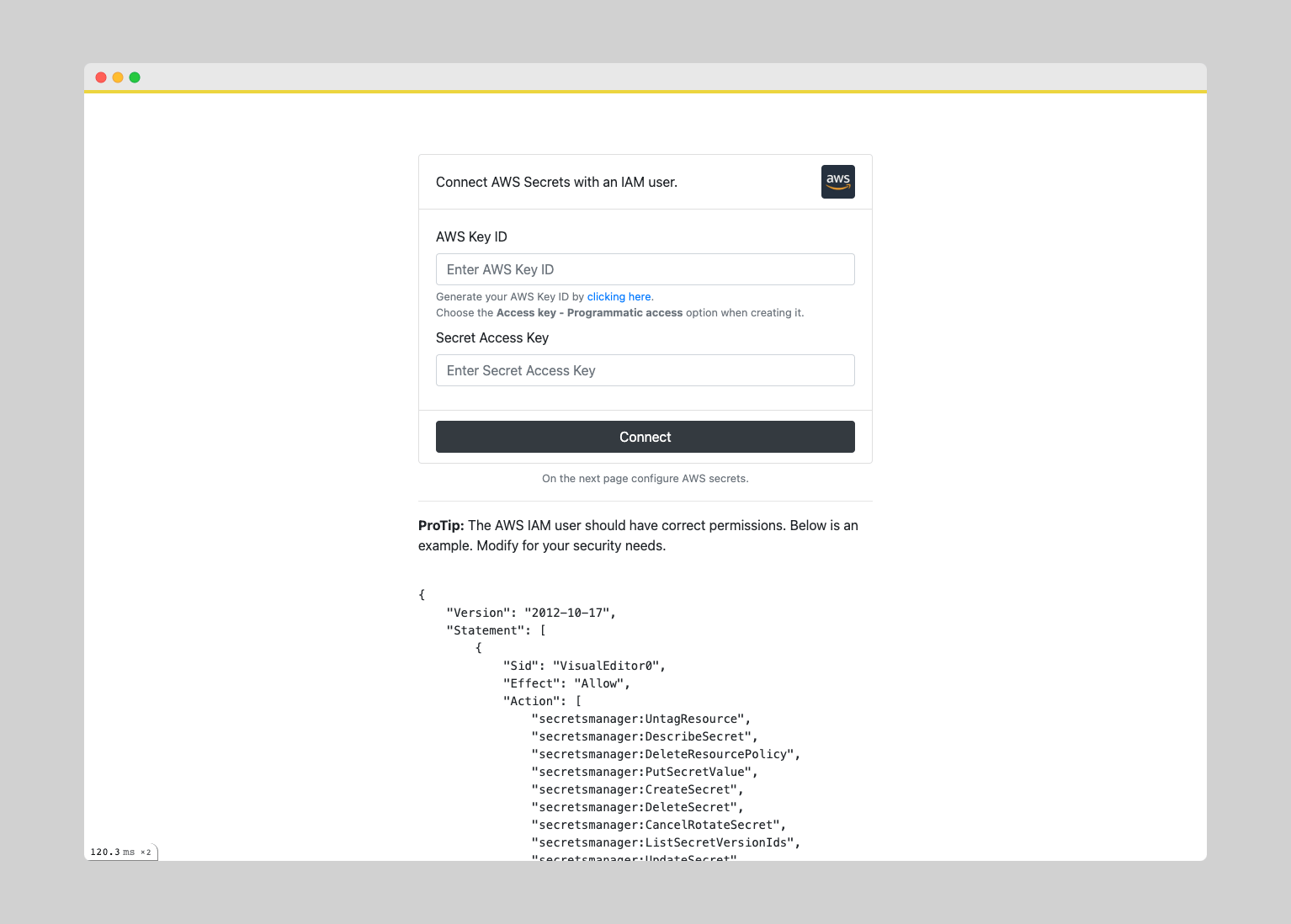
Task: Focus the Enter Secret Access Key field
Action: [645, 370]
